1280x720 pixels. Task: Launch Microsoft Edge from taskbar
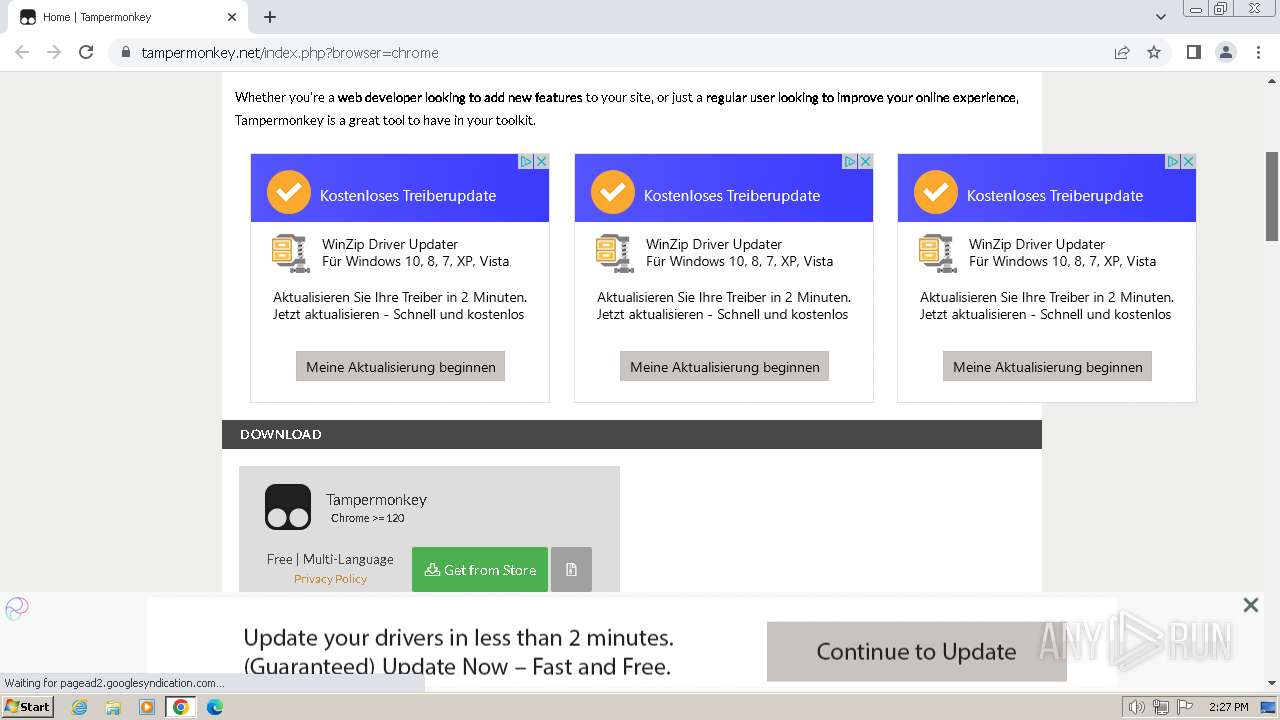[x=215, y=707]
